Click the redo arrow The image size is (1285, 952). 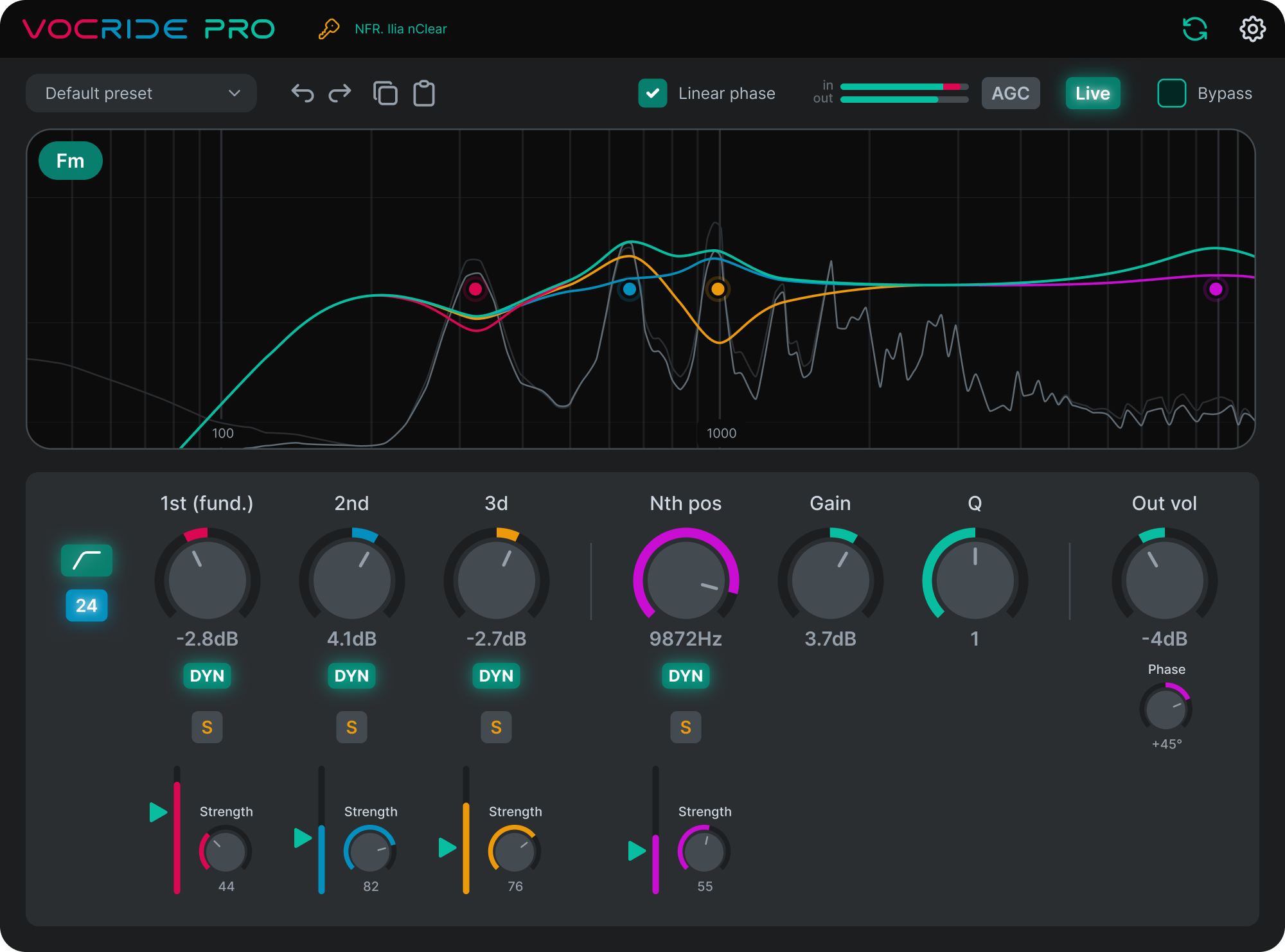point(340,93)
